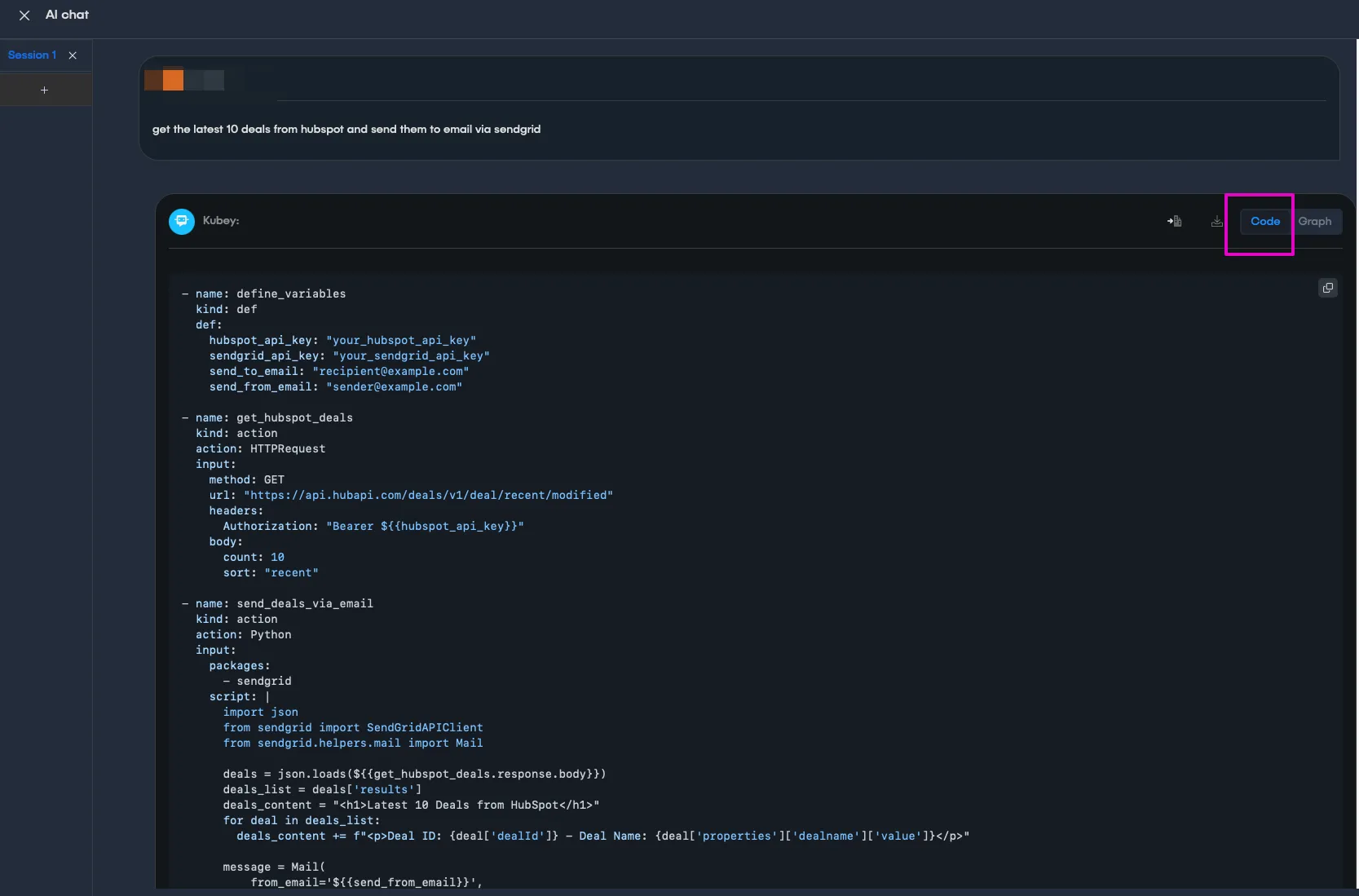Screen dimensions: 1359x896
Task: Click the 'method: GET' line
Action: pos(247,479)
